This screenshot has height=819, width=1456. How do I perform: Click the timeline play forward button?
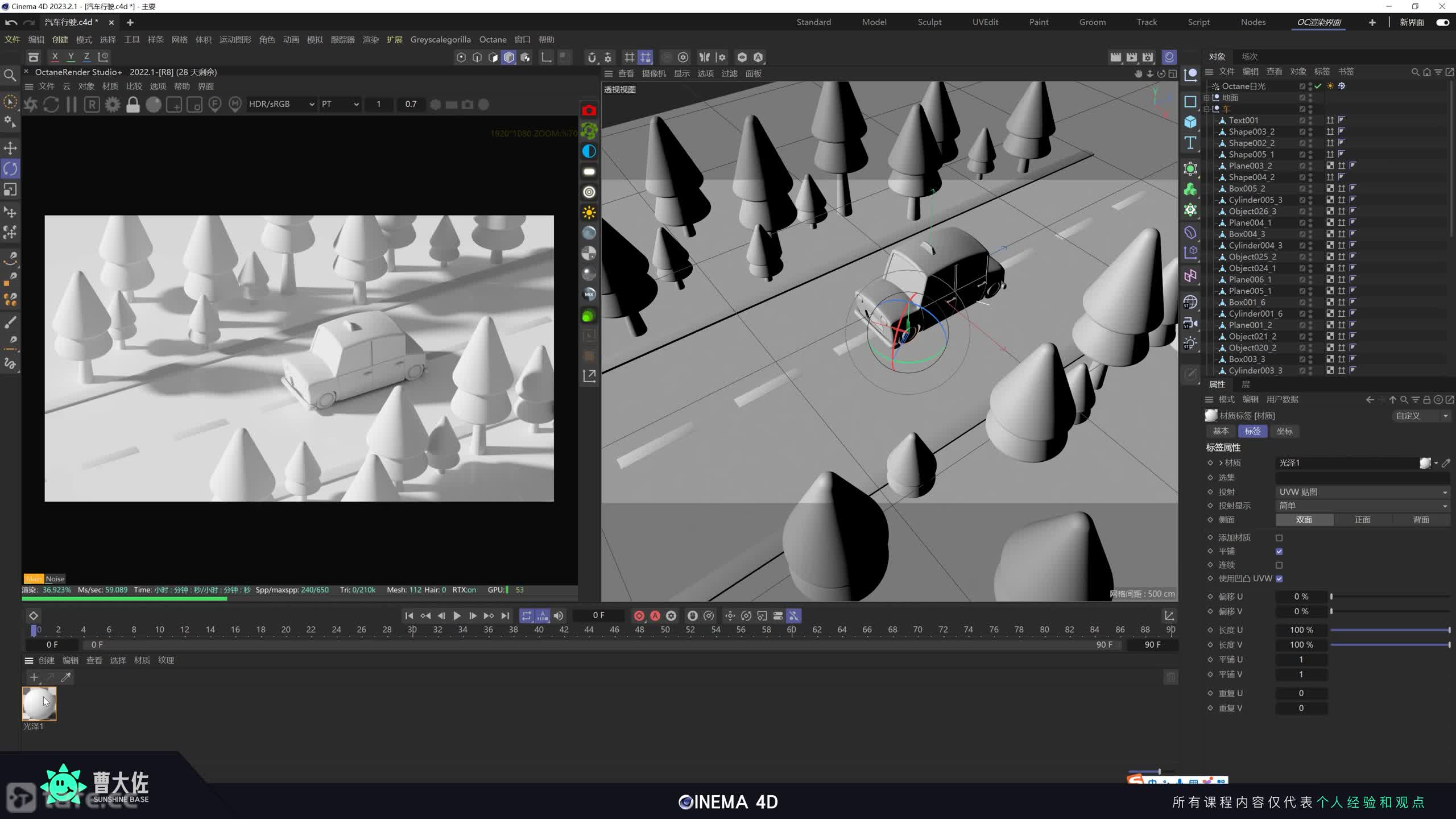pos(457,615)
